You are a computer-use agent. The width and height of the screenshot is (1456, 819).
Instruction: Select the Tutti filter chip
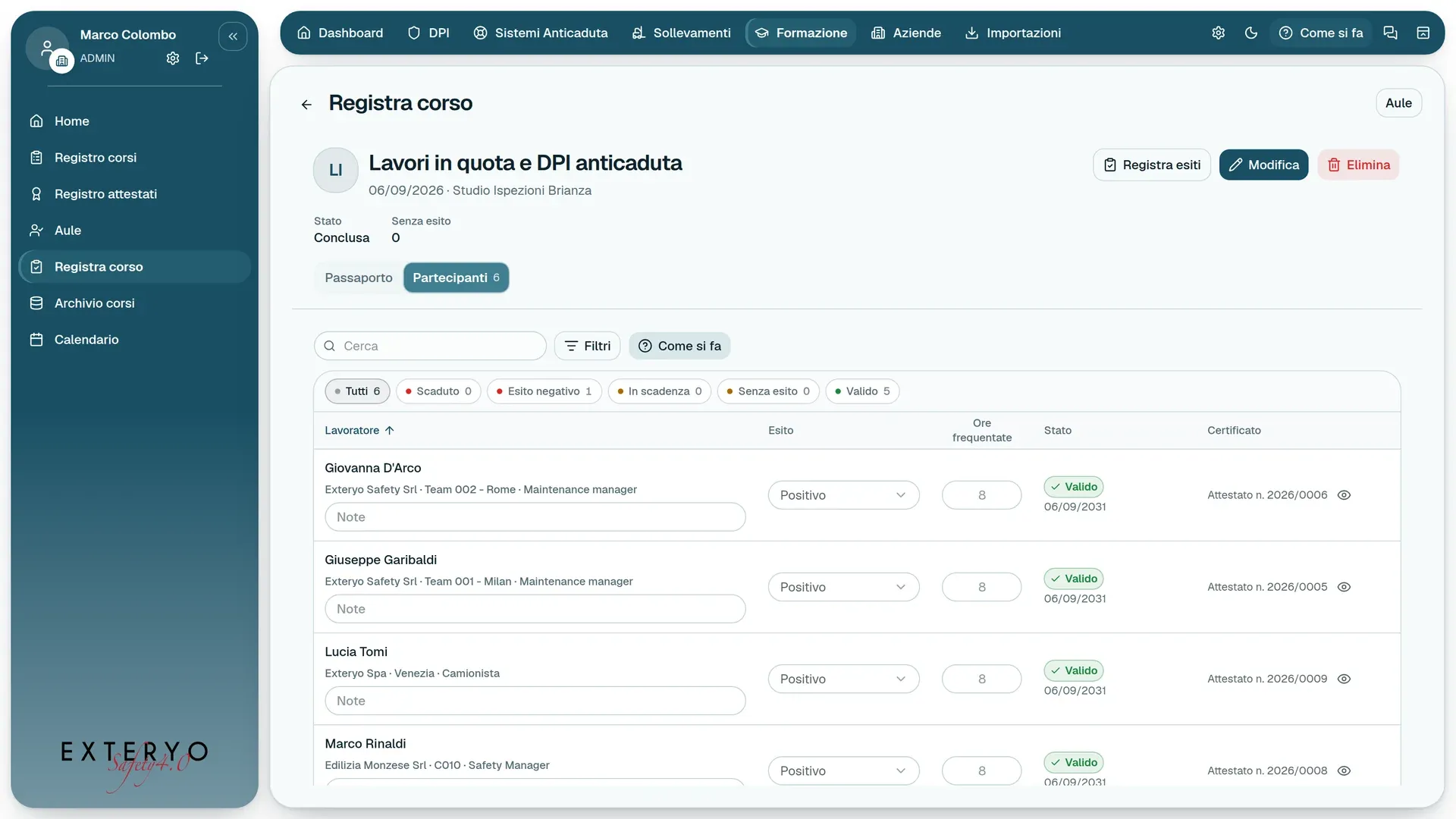pos(358,391)
